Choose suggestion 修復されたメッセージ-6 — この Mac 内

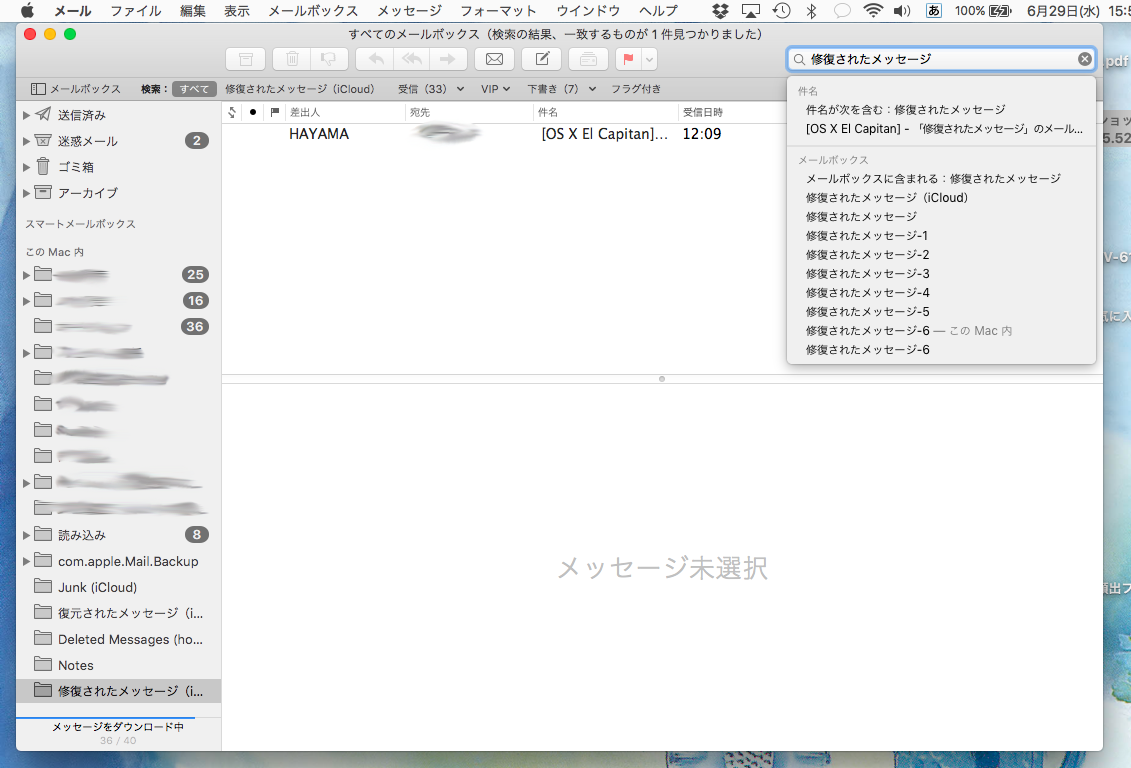(x=941, y=330)
